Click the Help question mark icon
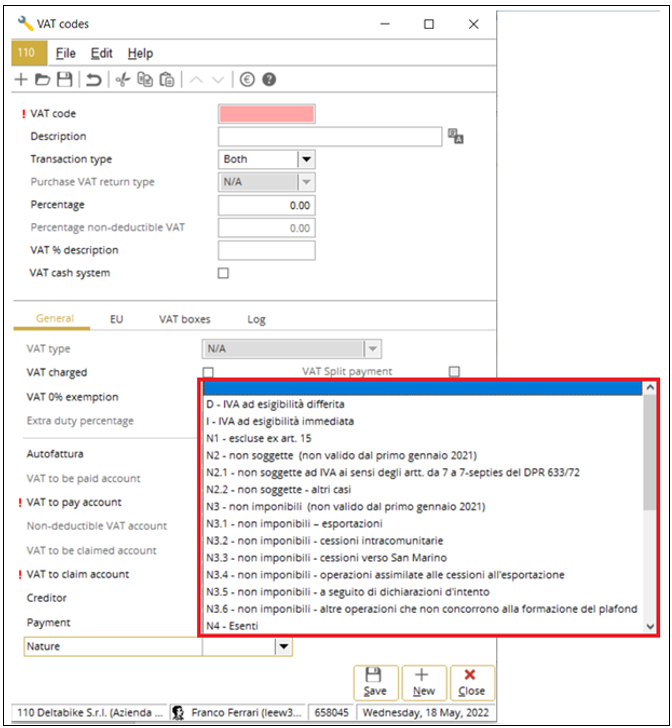The width and height of the screenshot is (672, 728). point(269,80)
